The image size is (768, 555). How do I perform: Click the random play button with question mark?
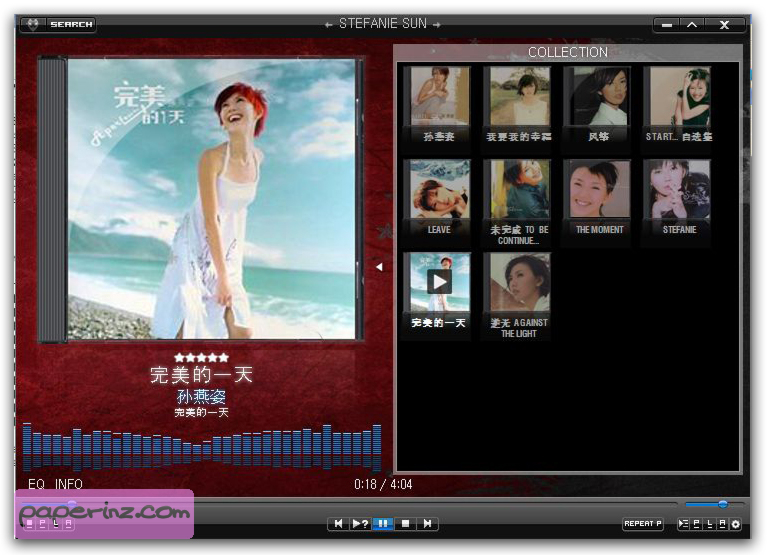click(x=360, y=524)
